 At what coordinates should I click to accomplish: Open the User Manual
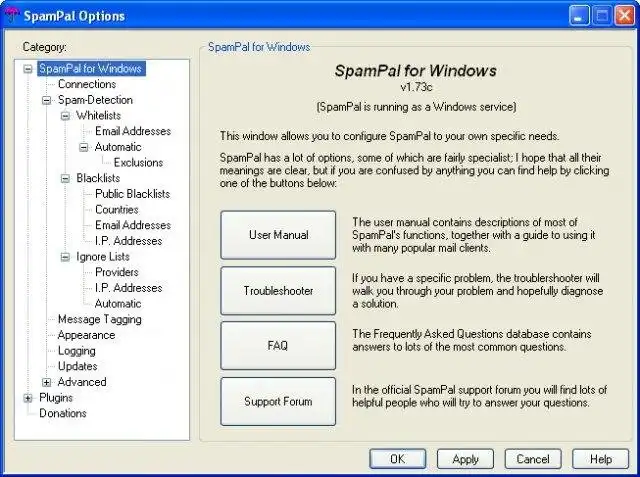pyautogui.click(x=278, y=235)
